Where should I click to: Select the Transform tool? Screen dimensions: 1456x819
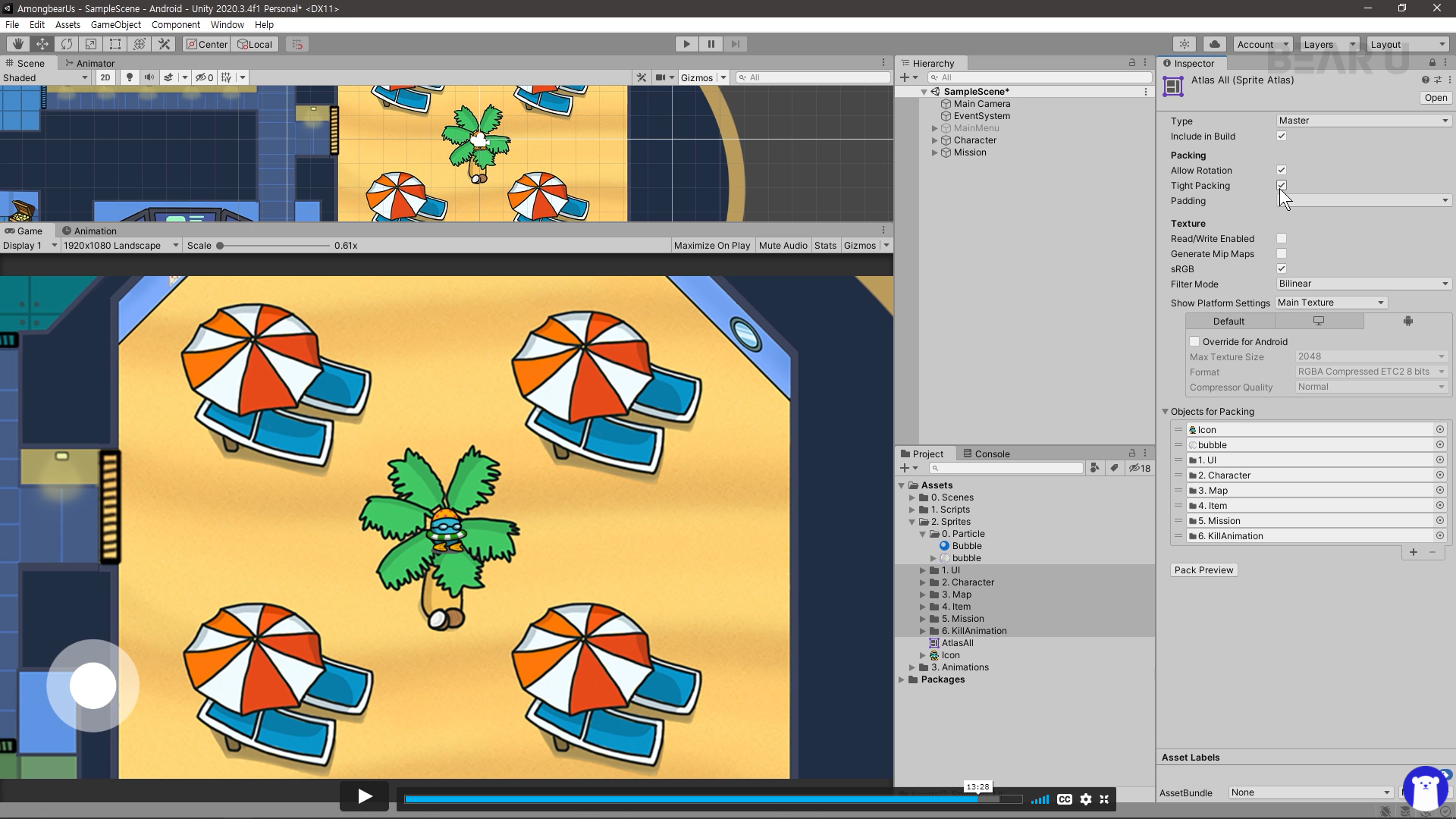point(140,44)
